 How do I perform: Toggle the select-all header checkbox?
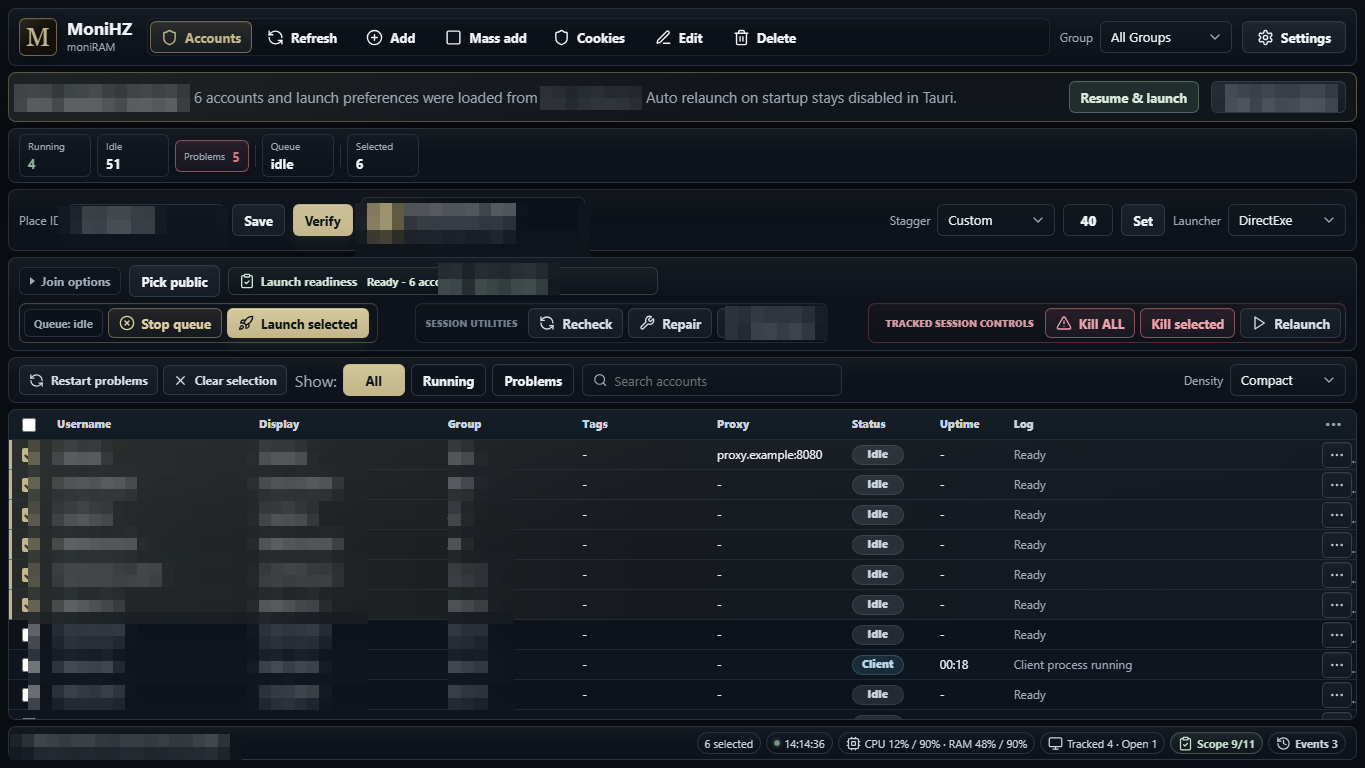(29, 425)
